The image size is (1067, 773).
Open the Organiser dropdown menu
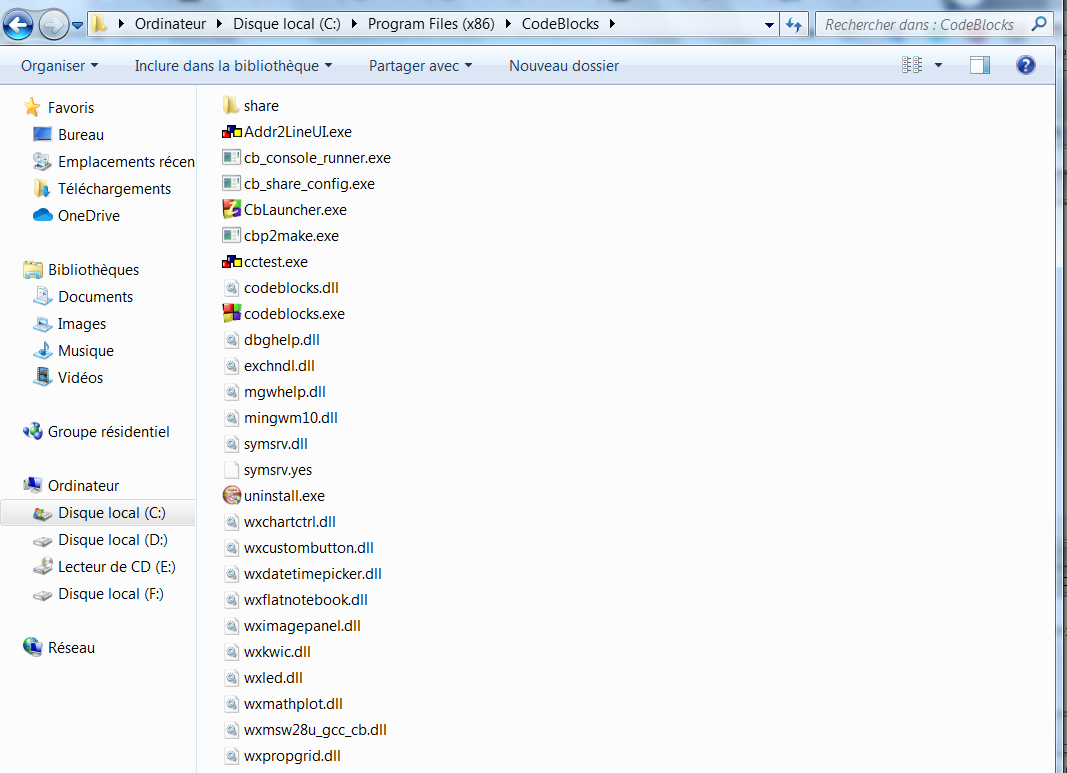pos(60,66)
